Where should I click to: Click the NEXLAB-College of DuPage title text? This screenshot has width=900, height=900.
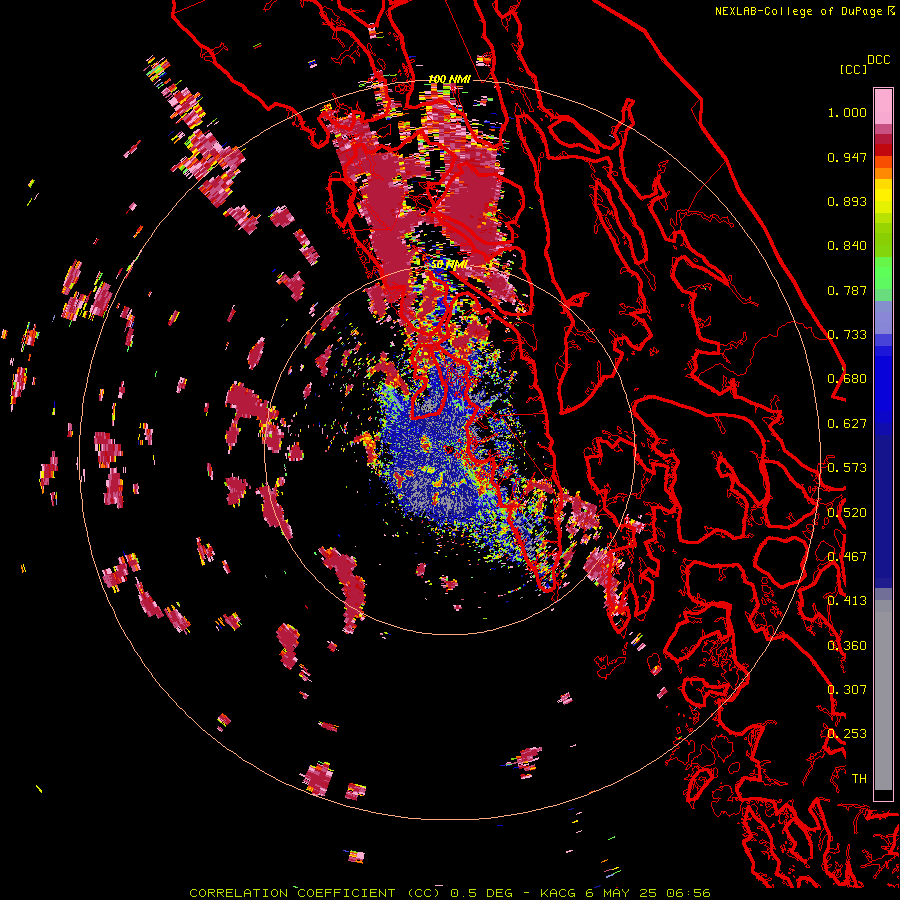805,11
